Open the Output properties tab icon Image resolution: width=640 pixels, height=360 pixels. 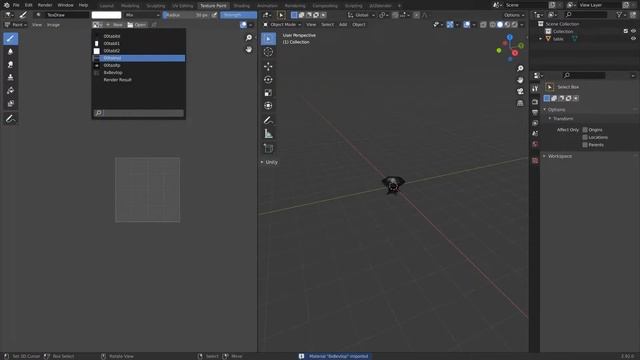535,112
